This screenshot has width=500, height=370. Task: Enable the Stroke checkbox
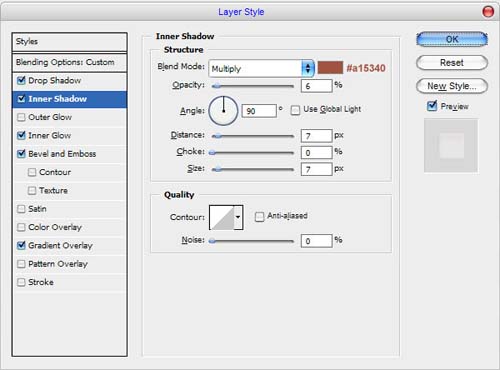click(21, 282)
